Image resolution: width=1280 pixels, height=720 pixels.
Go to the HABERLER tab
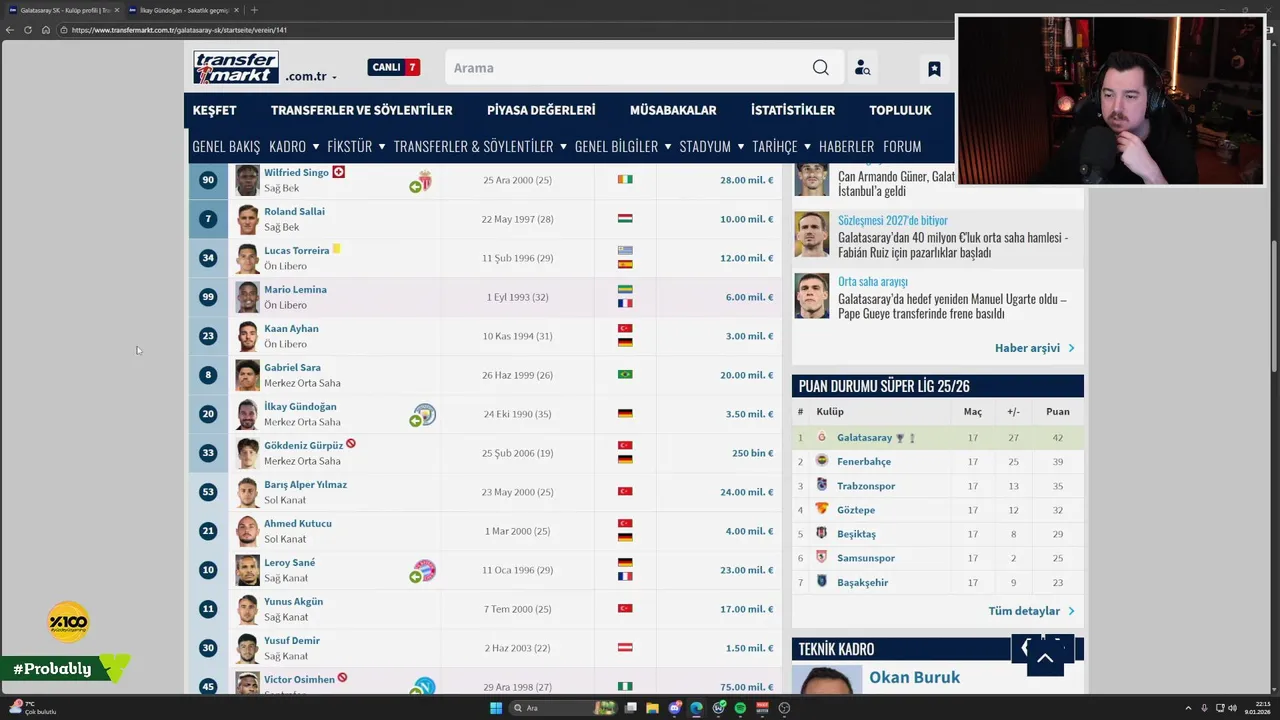(846, 146)
